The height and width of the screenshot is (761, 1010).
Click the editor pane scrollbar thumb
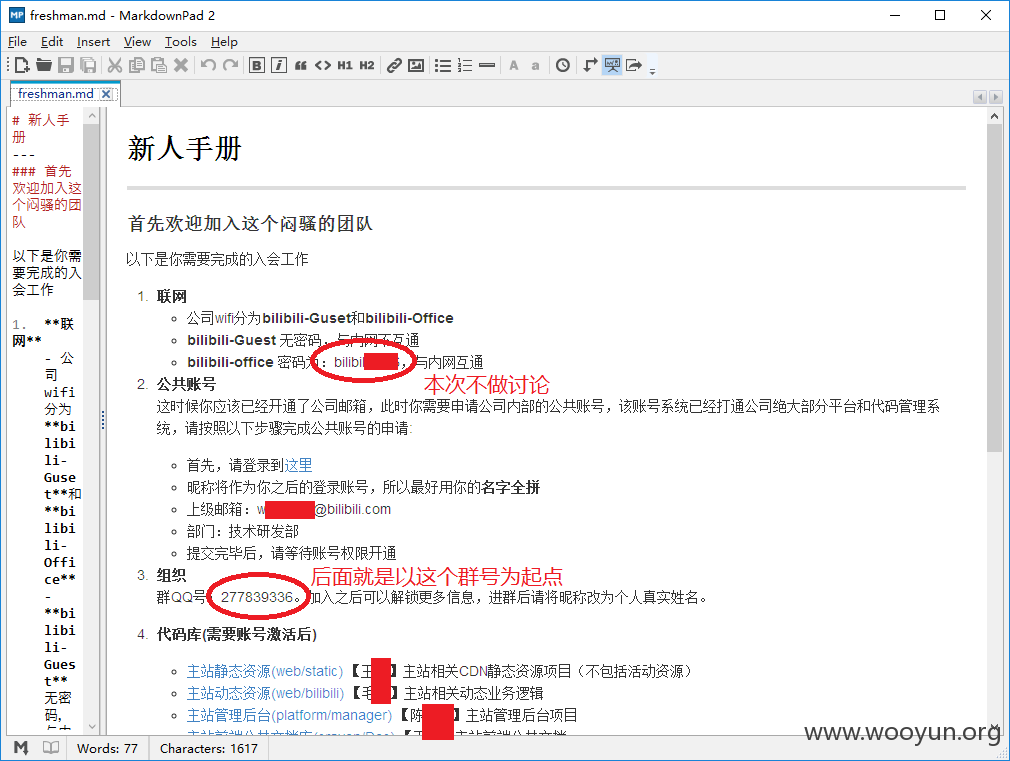tap(91, 212)
